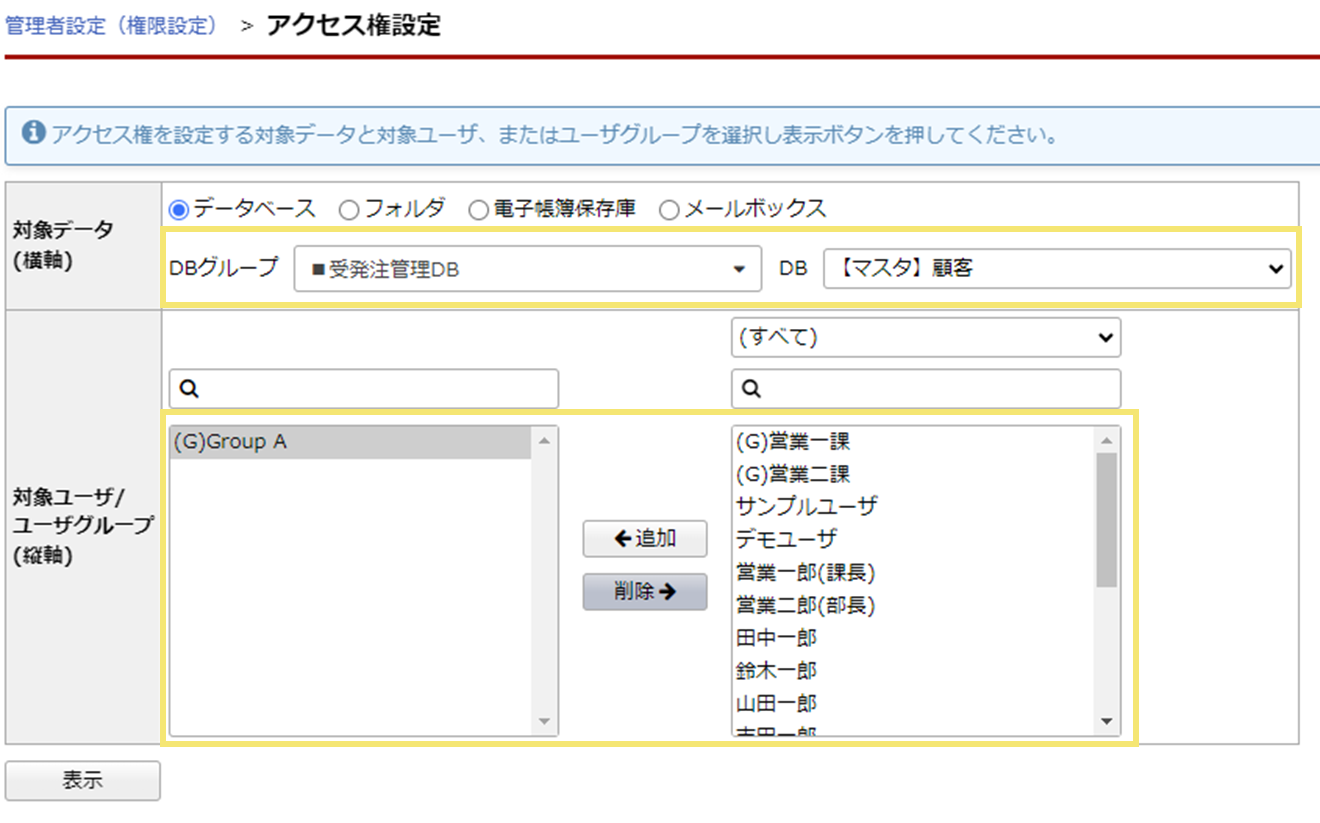Click the info icon in the notice banner
Image resolution: width=1320 pixels, height=823 pixels.
point(33,132)
